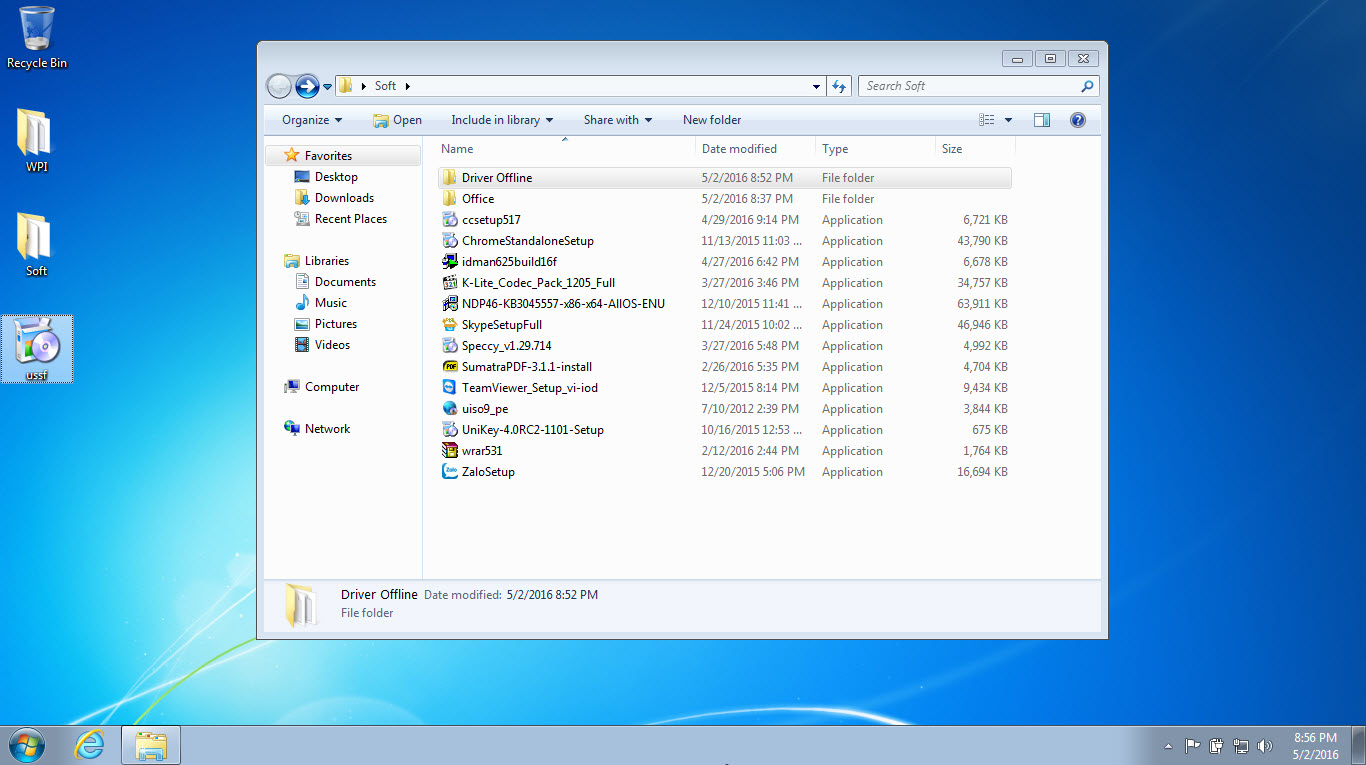This screenshot has width=1366, height=765.
Task: Click the Help question mark icon
Action: pyautogui.click(x=1077, y=119)
